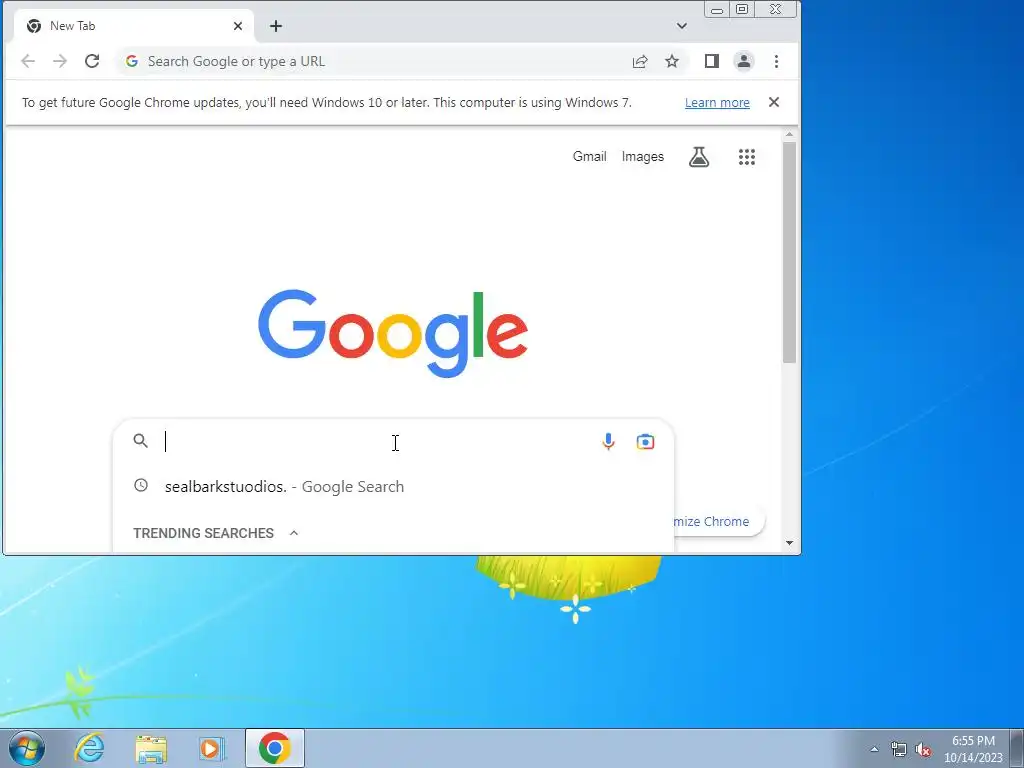Viewport: 1024px width, 768px height.
Task: Go forward with the forward arrow
Action: (x=59, y=61)
